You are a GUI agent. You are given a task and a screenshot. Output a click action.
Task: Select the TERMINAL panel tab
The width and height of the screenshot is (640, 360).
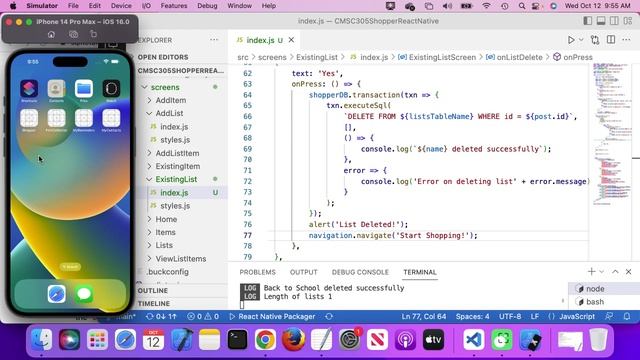420,272
